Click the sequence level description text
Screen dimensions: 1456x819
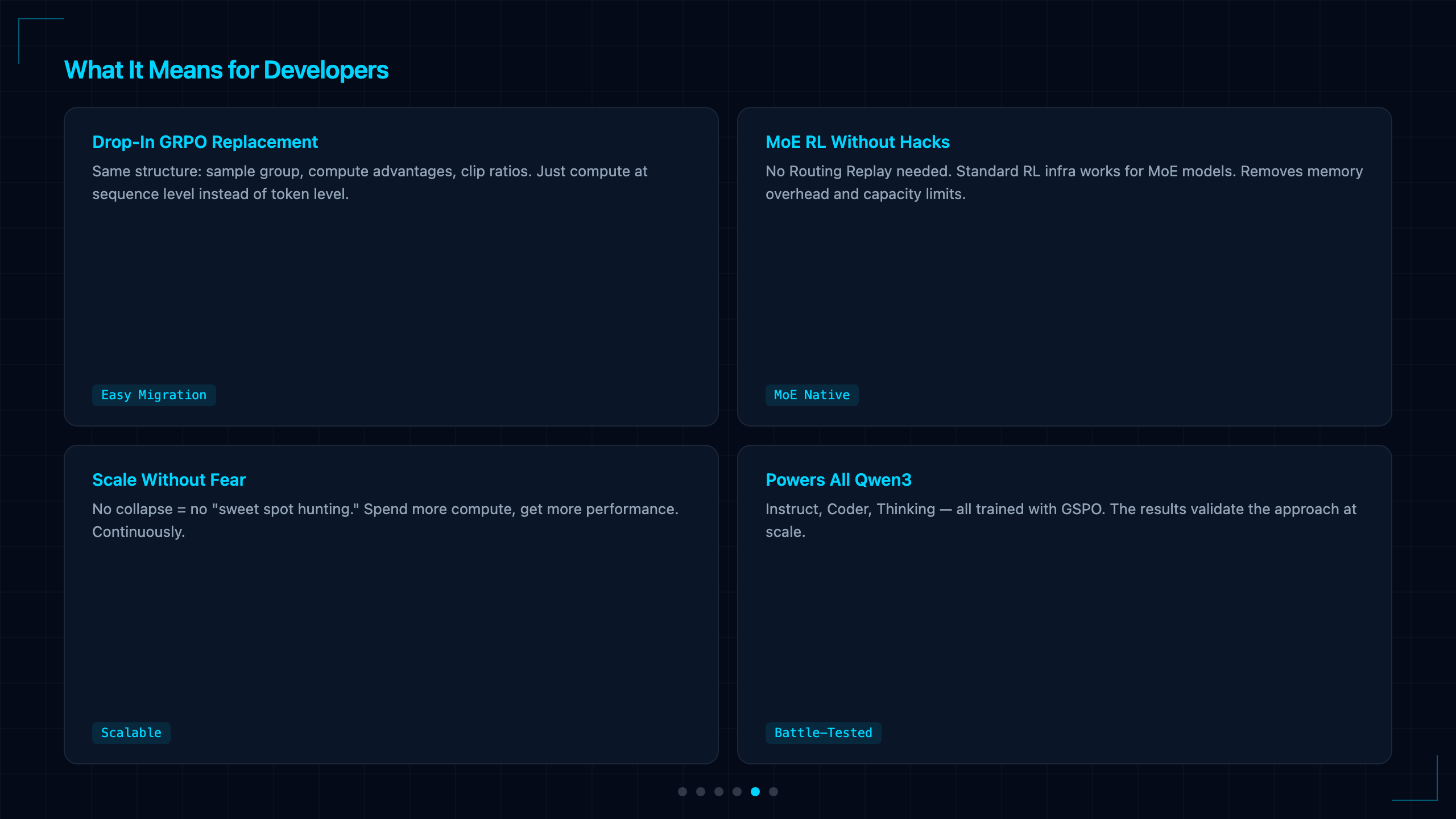coord(370,183)
